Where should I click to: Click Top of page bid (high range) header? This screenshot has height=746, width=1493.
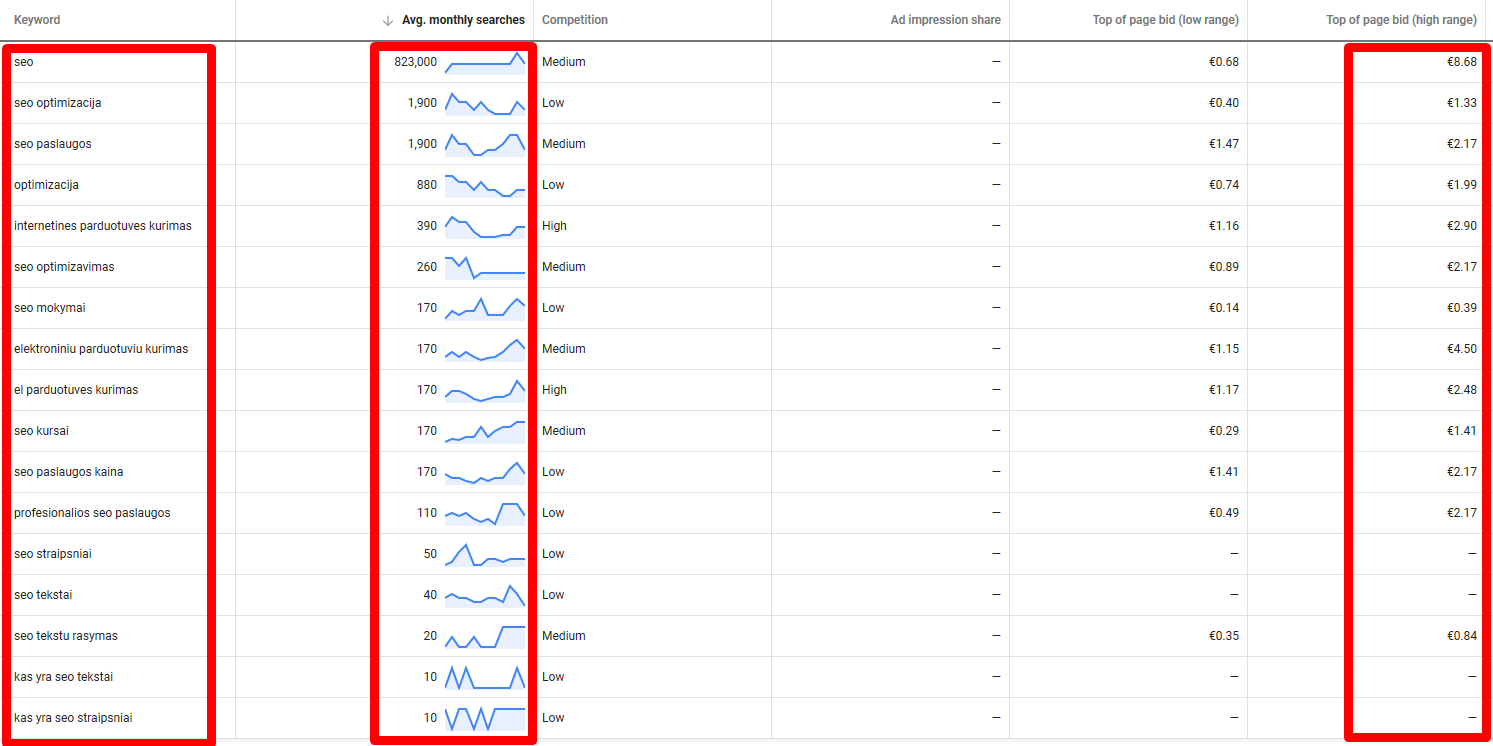pyautogui.click(x=1401, y=20)
